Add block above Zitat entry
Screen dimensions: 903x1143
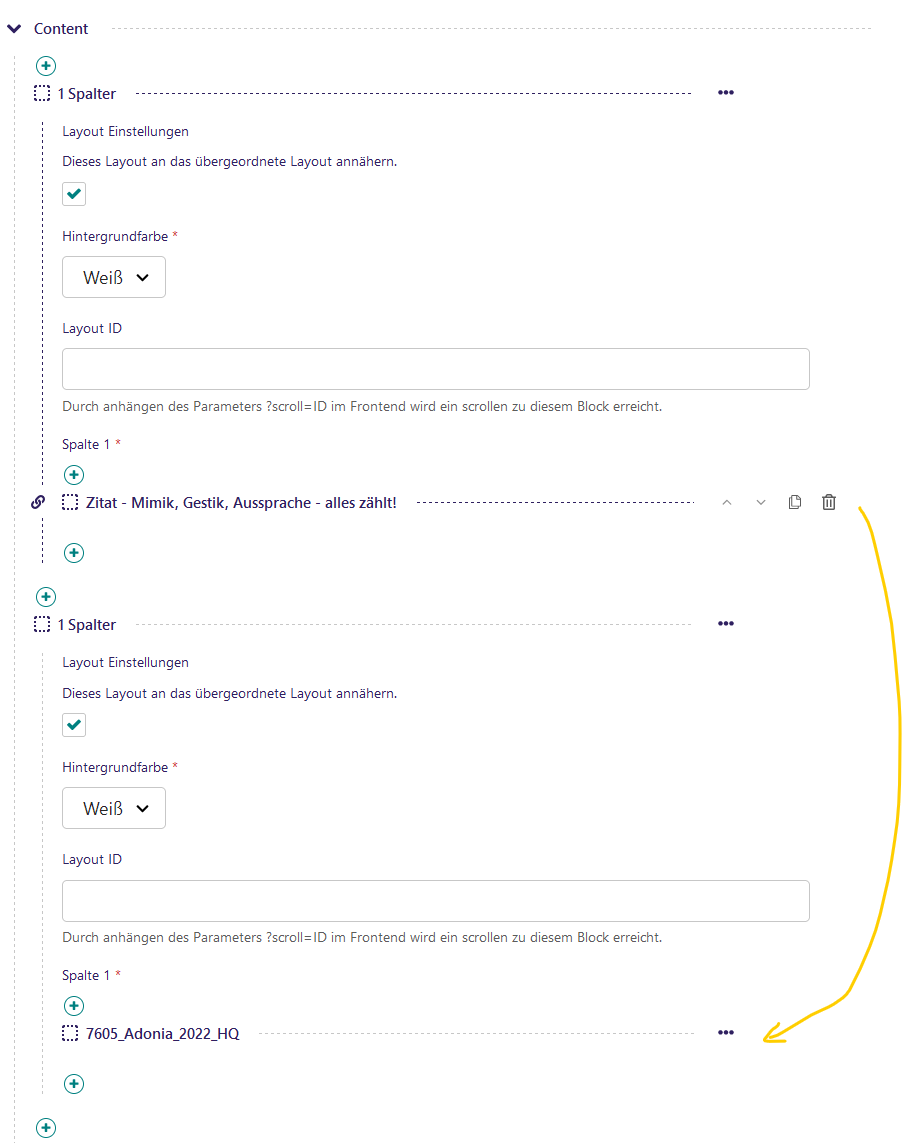coord(74,475)
